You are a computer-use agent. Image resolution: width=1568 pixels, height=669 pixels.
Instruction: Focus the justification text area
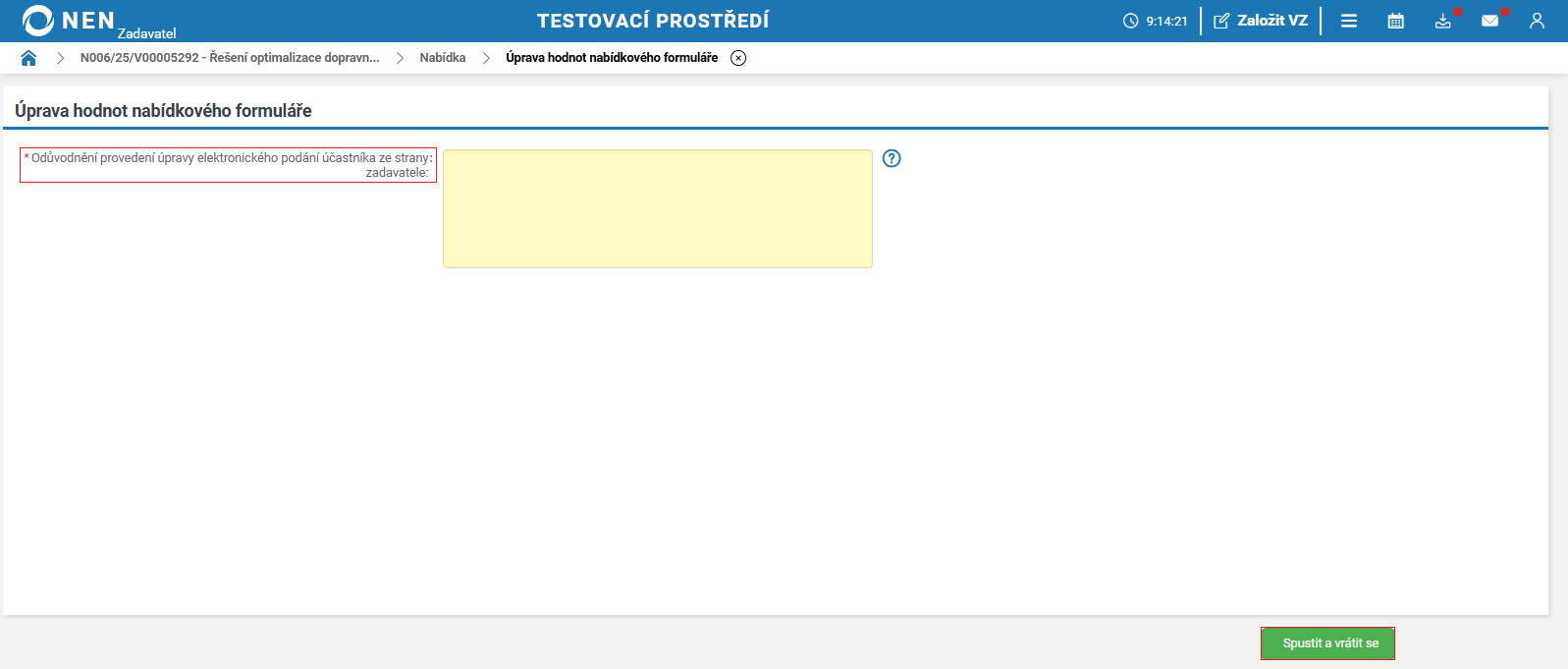[x=658, y=208]
